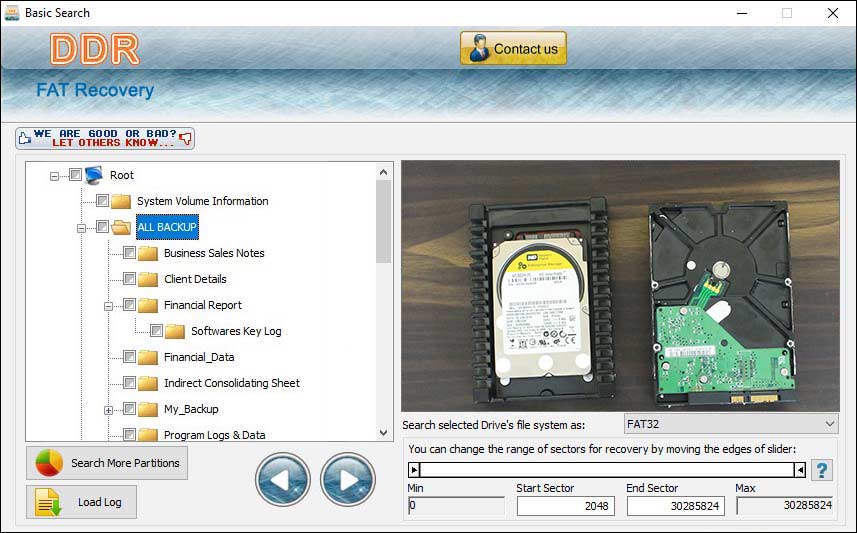Click the Max value field
The height and width of the screenshot is (533, 857).
tap(785, 506)
